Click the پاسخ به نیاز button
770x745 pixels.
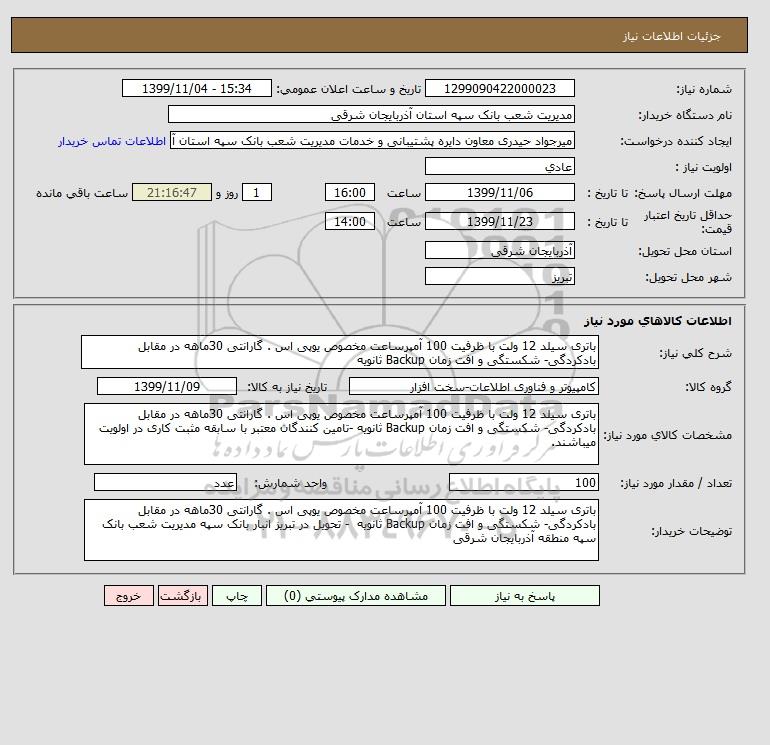pyautogui.click(x=524, y=596)
